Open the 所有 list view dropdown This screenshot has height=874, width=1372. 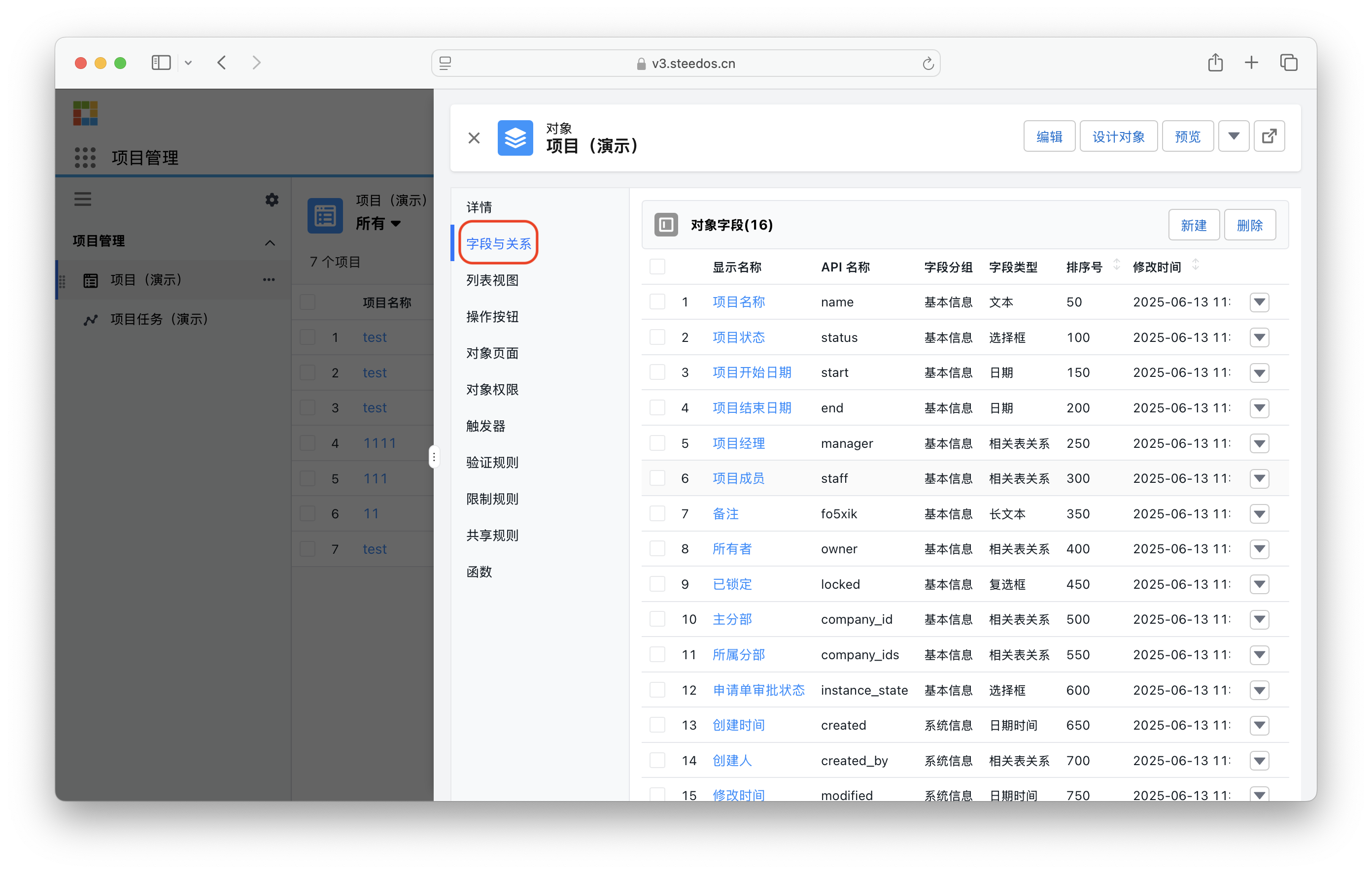tap(378, 223)
